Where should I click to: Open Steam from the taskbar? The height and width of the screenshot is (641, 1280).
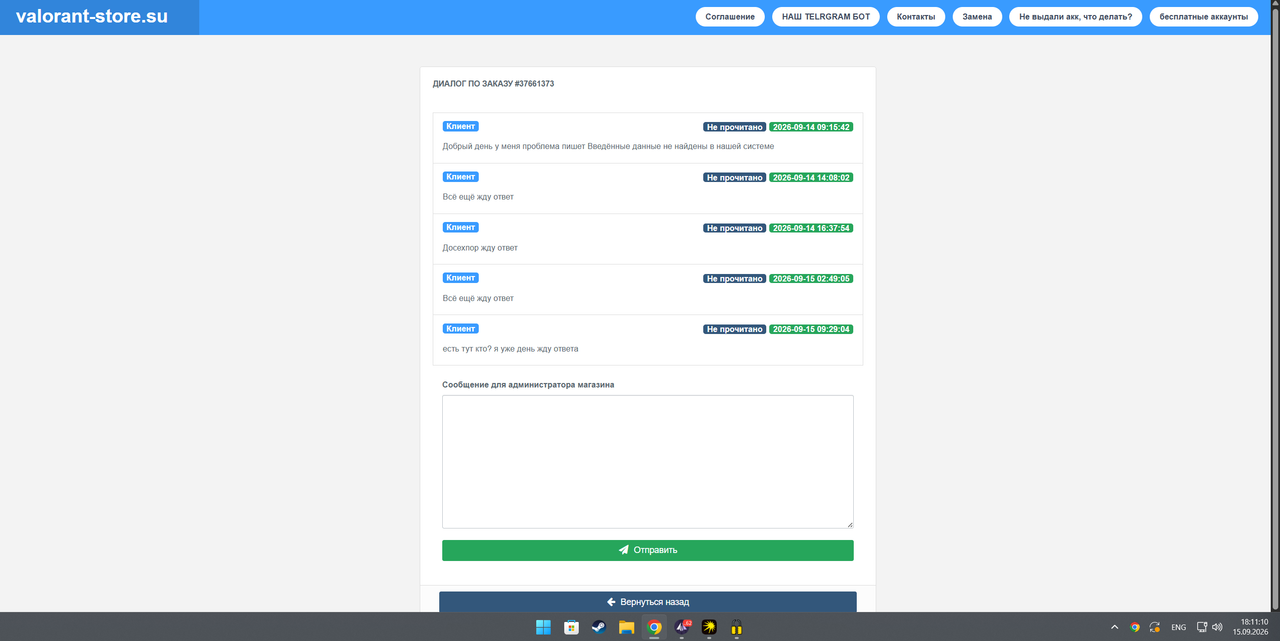[599, 628]
